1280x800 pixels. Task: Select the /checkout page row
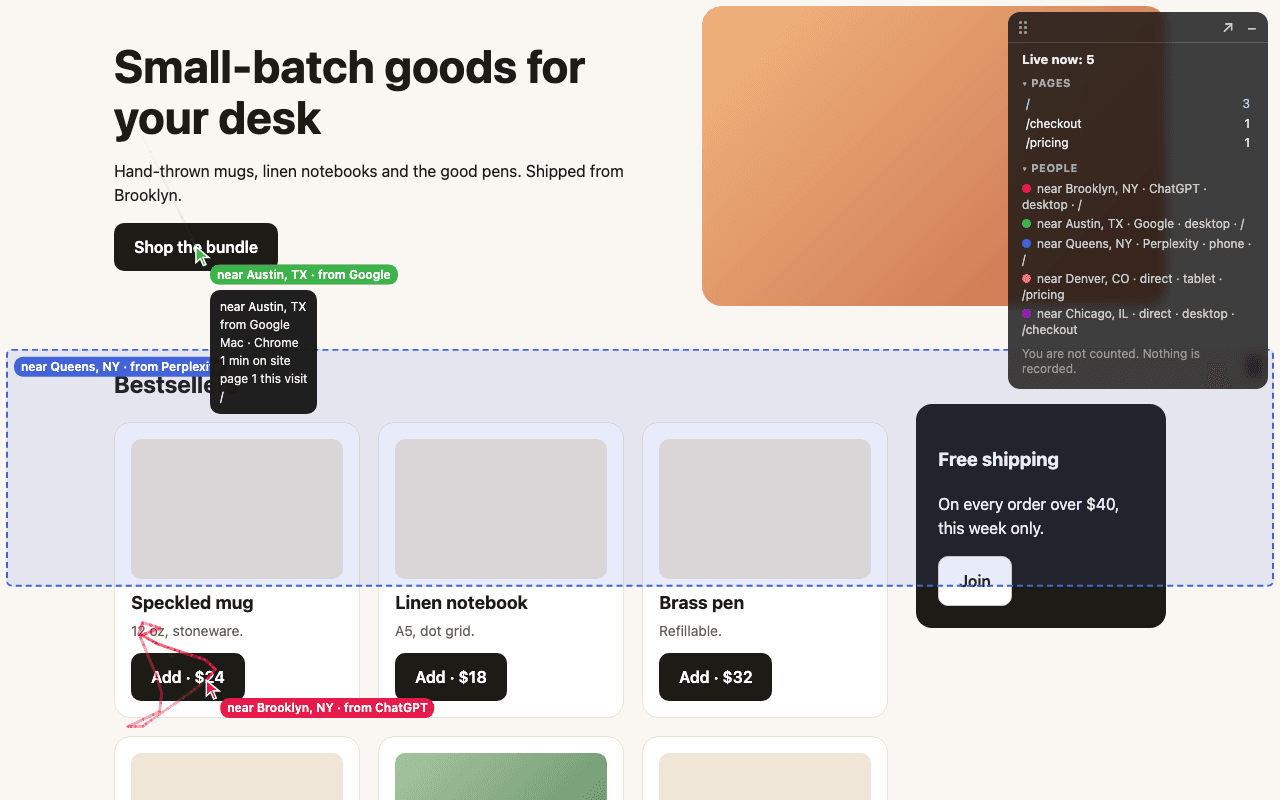tap(1138, 124)
